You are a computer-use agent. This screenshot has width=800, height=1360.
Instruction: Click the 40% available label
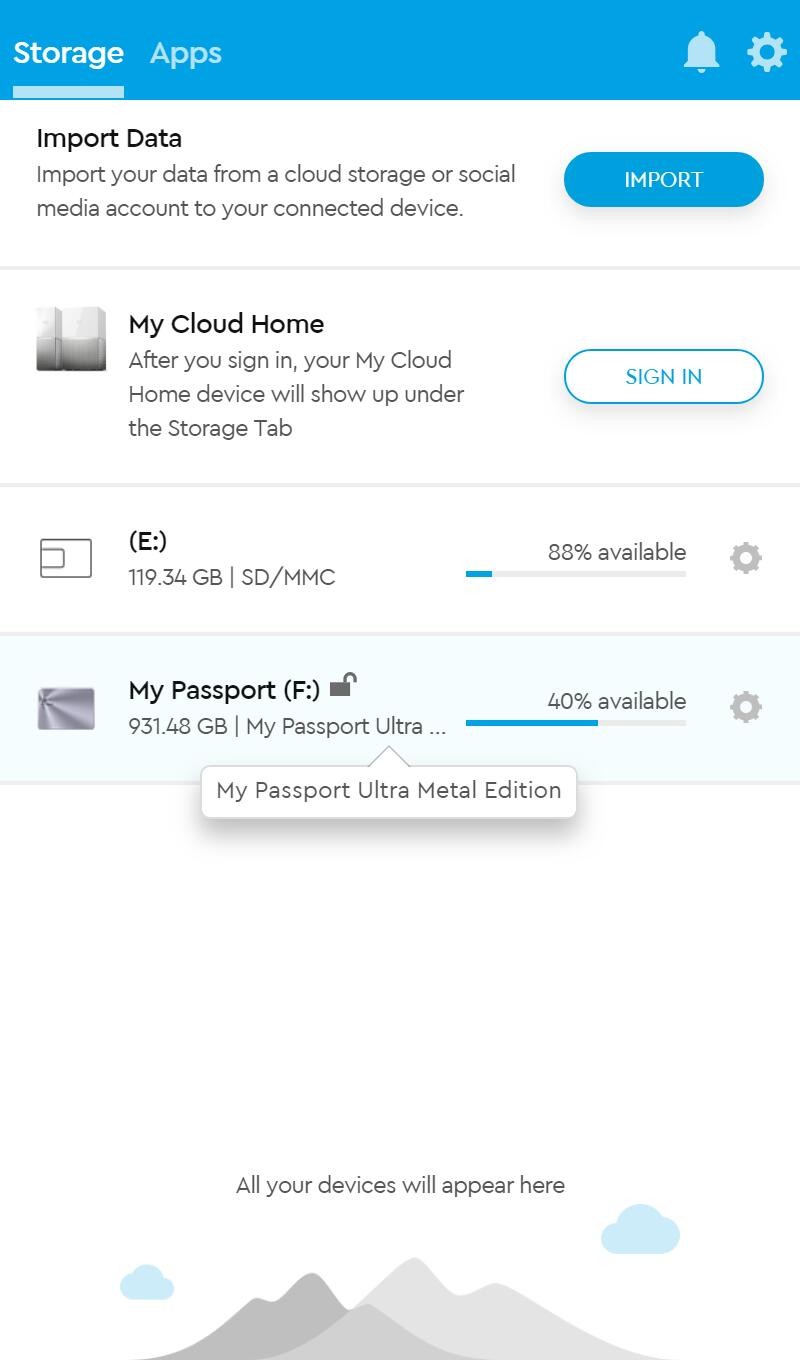click(617, 701)
